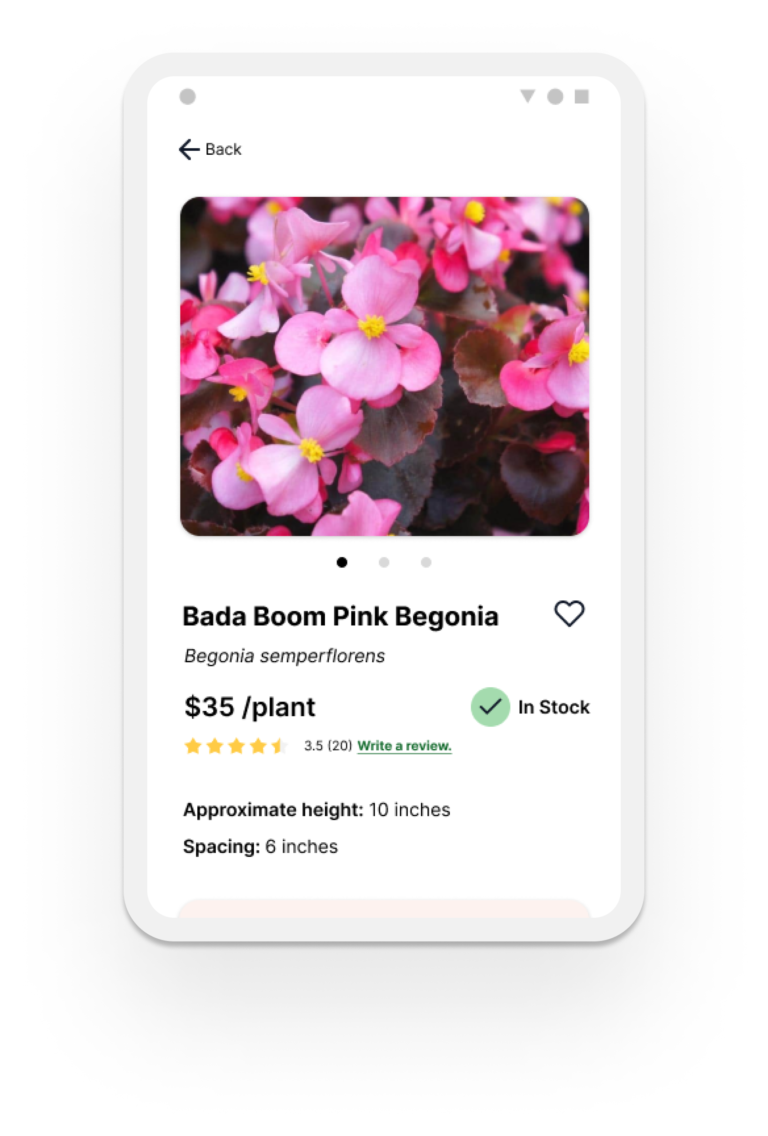Tap the status bar triangle signal icon
This screenshot has height=1136, width=768.
tap(528, 96)
